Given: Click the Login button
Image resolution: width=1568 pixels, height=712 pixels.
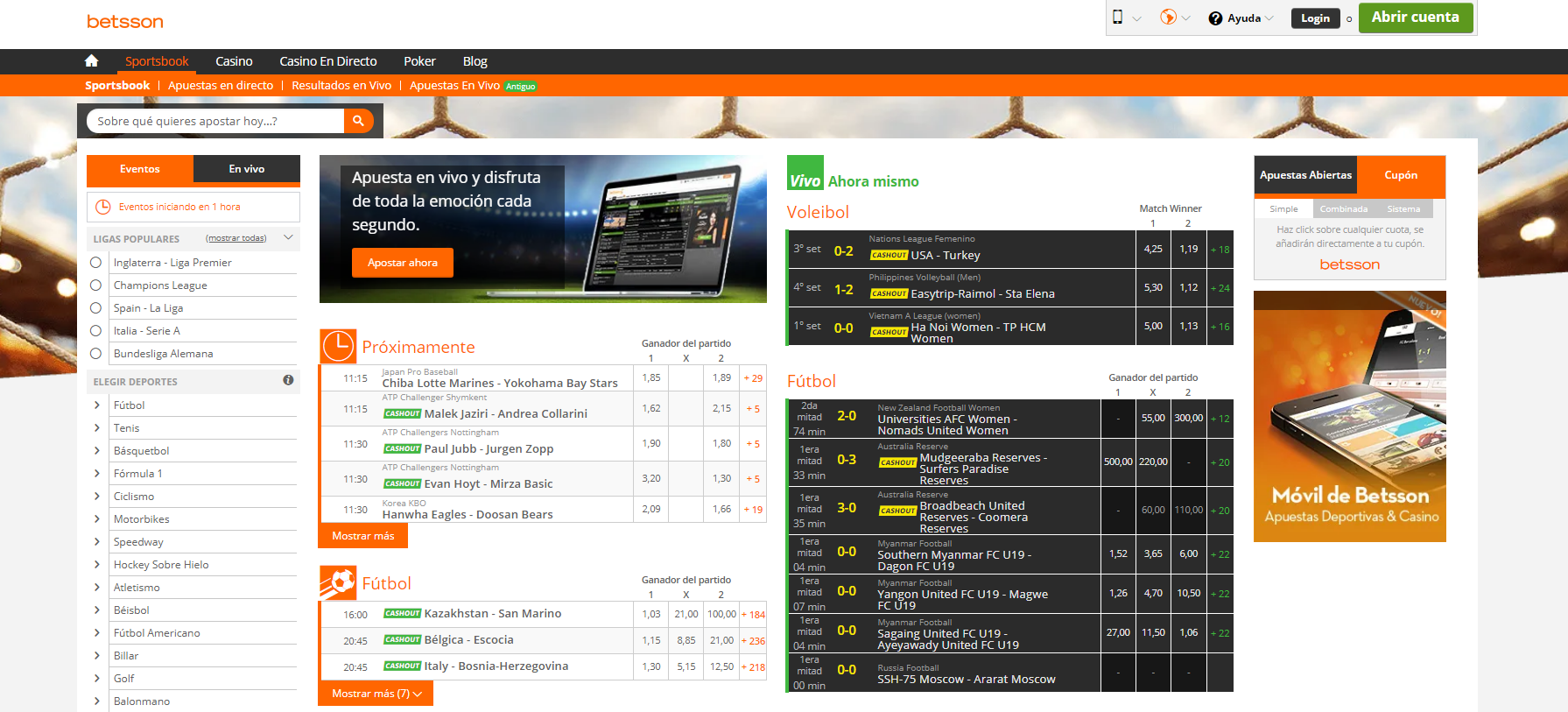Looking at the screenshot, I should [x=1315, y=18].
